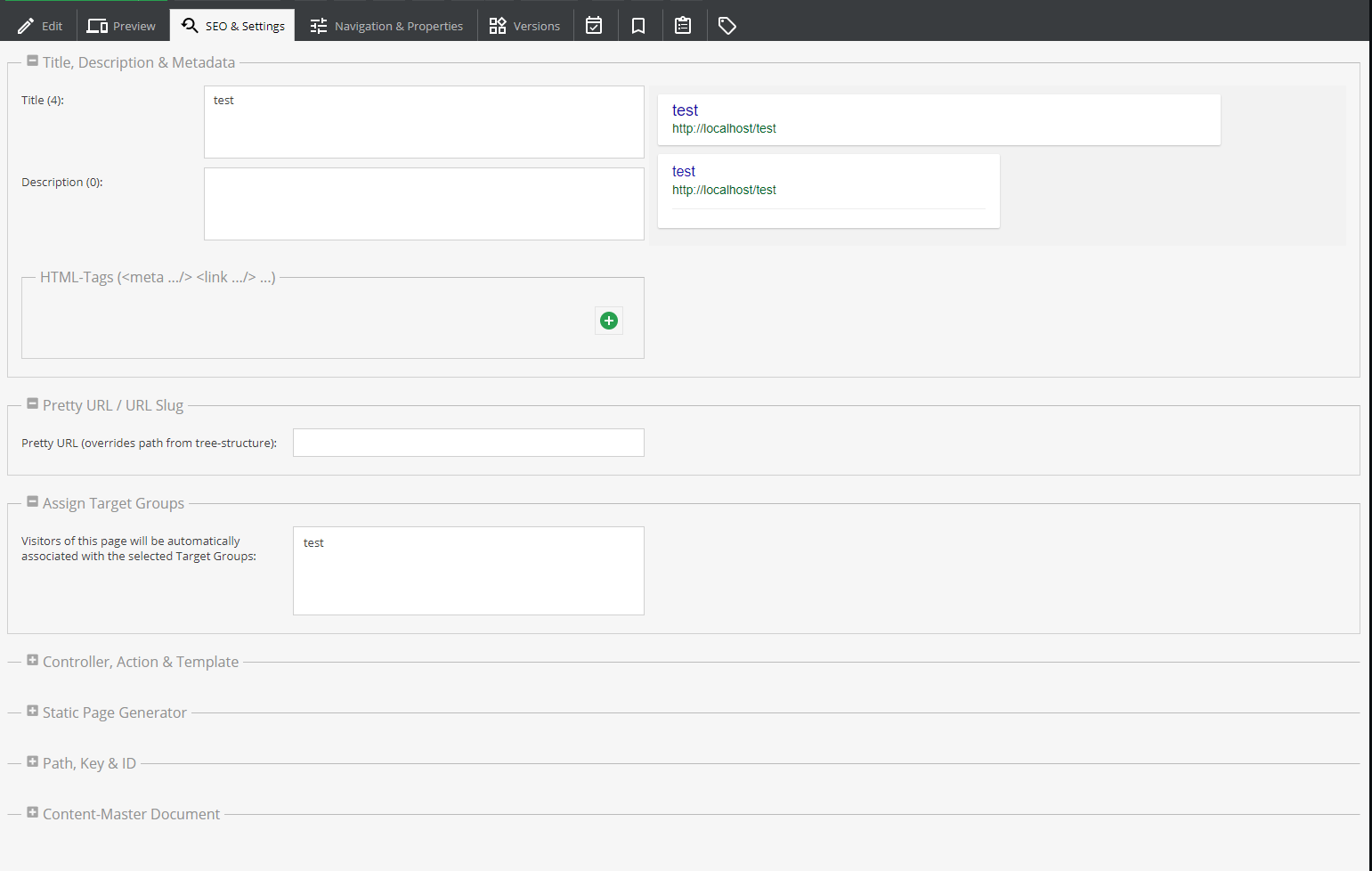Open the Versions panel icon
This screenshot has height=871, width=1372.
pos(498,25)
